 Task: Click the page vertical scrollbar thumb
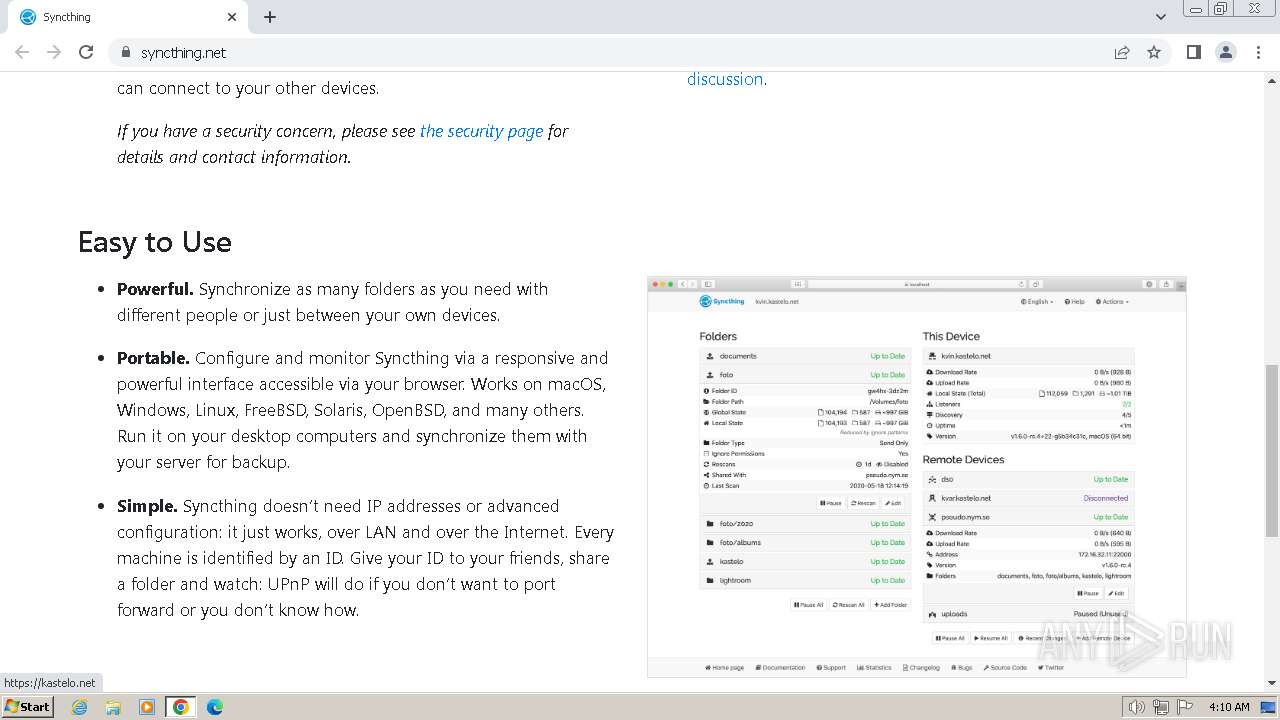click(1272, 452)
